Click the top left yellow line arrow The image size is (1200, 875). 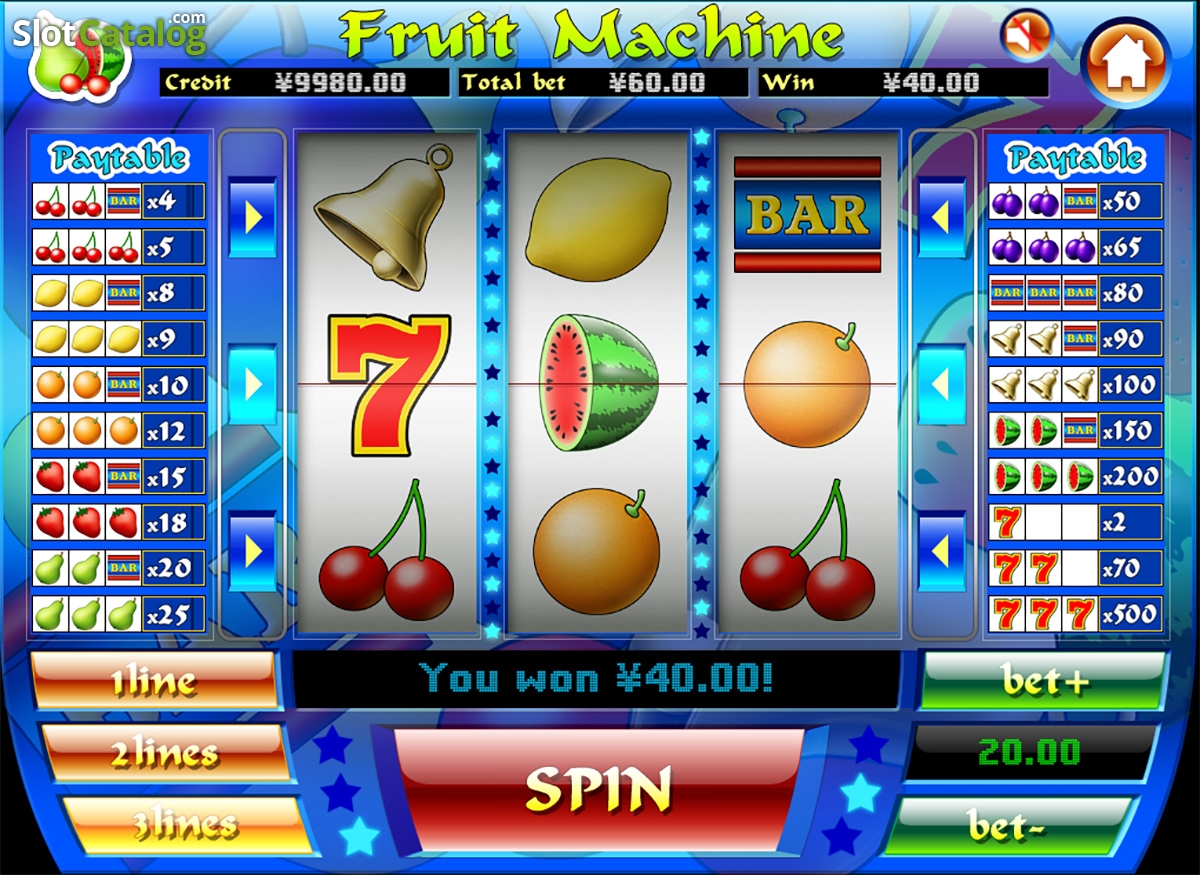click(252, 217)
